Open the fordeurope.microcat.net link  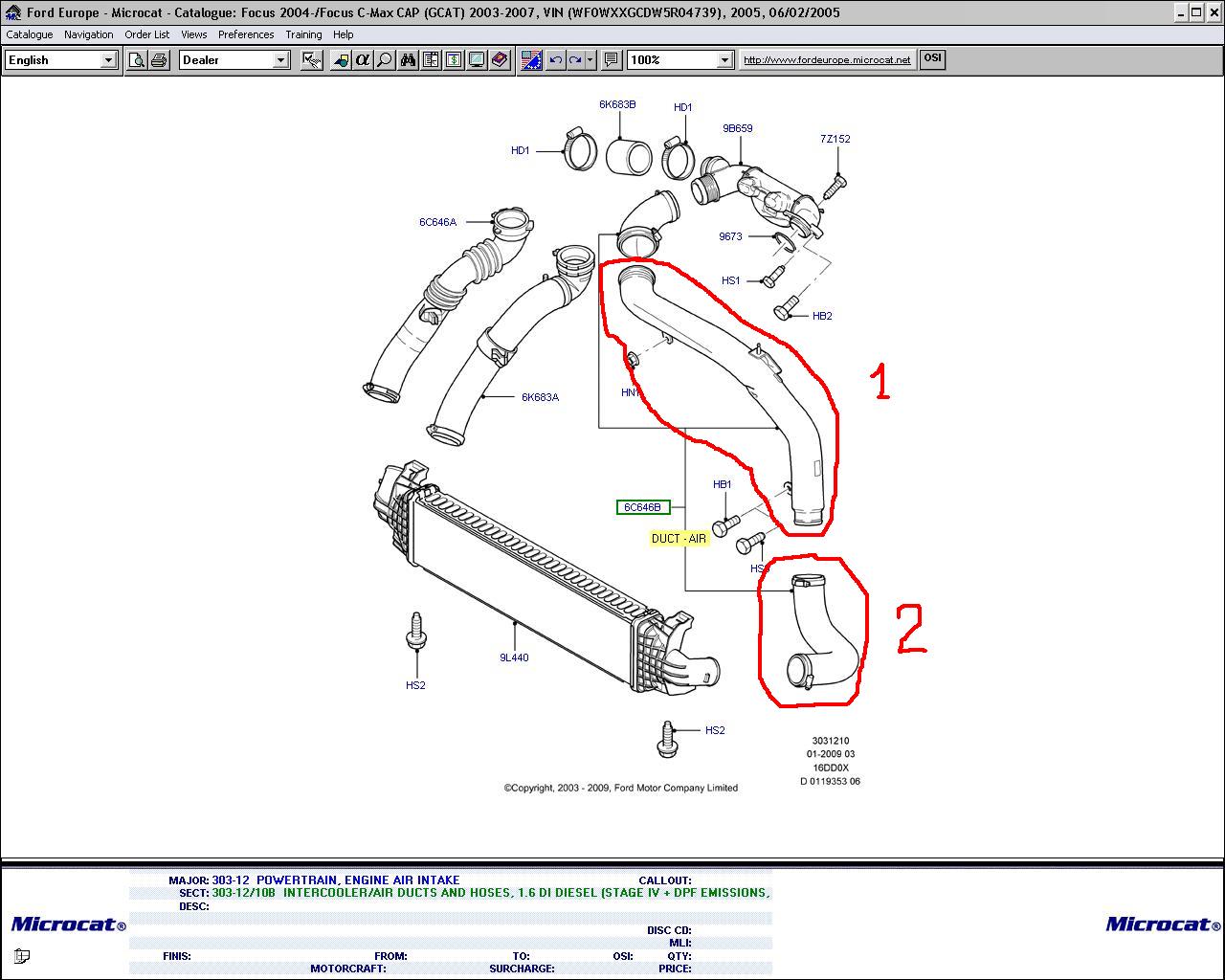tap(827, 59)
